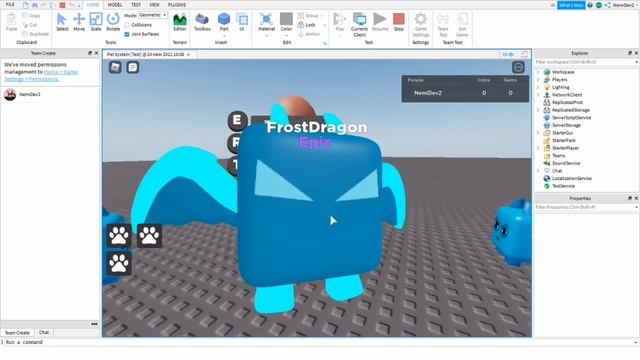The image size is (640, 360).
Task: Open the in-game chat icon
Action: click(x=133, y=67)
